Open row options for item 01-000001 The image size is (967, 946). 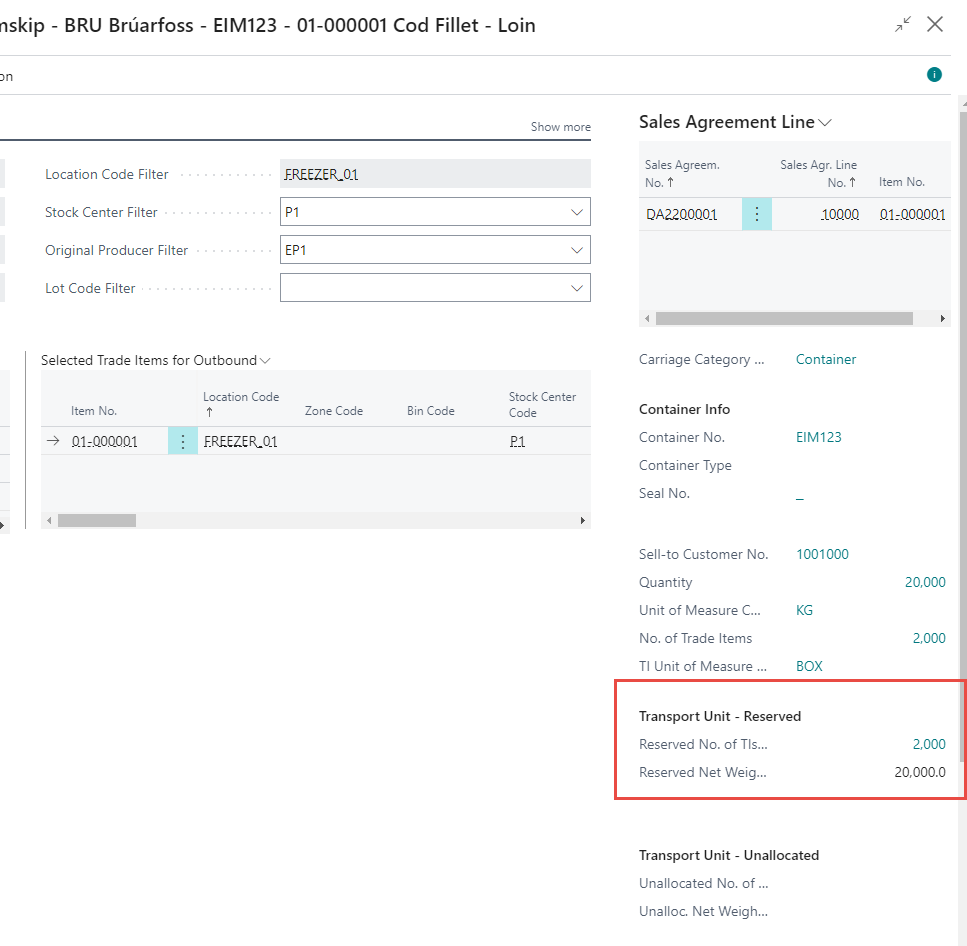183,441
